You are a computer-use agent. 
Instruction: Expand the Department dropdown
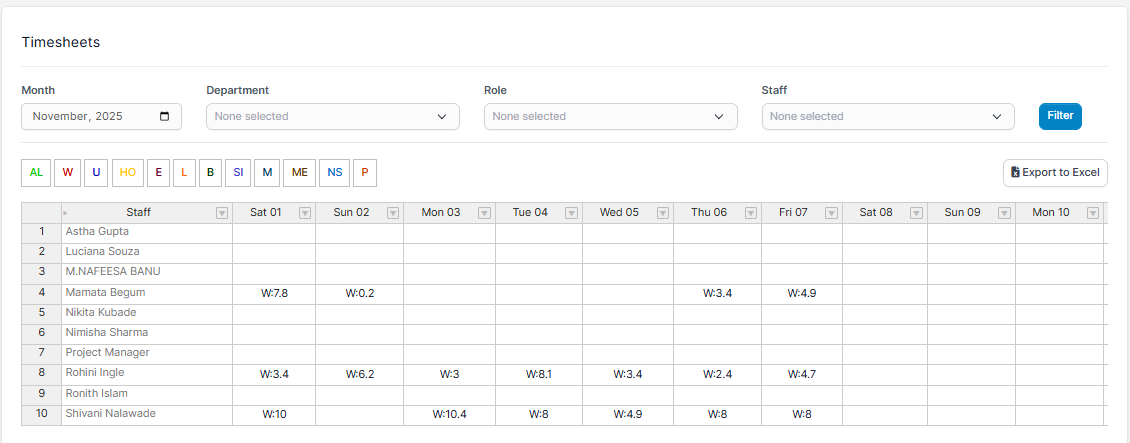(x=332, y=117)
